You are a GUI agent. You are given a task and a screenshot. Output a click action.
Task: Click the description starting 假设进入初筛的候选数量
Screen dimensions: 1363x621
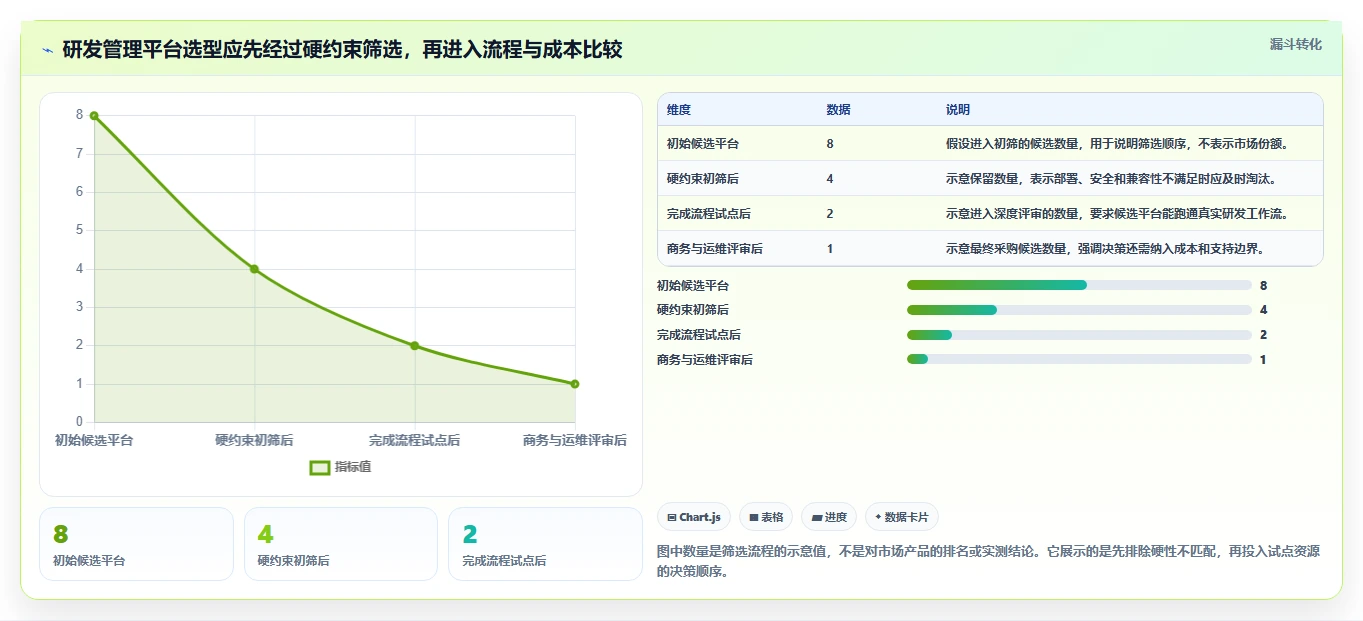point(1120,144)
